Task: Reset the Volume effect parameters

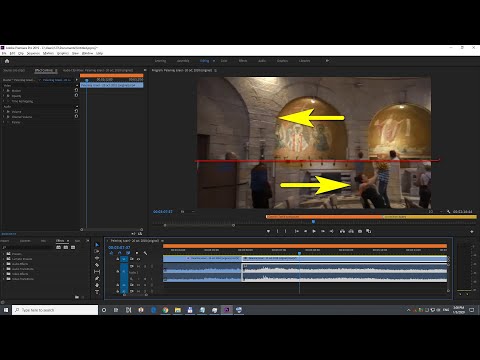Action: tap(76, 111)
